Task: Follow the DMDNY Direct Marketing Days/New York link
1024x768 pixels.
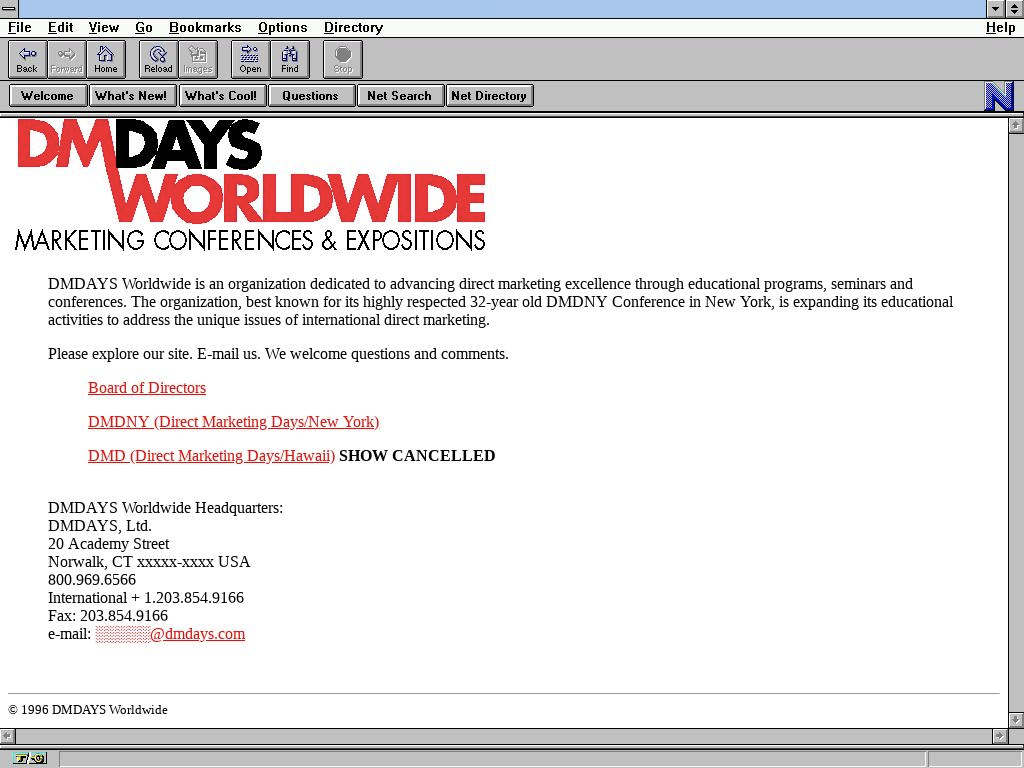Action: pyautogui.click(x=233, y=422)
